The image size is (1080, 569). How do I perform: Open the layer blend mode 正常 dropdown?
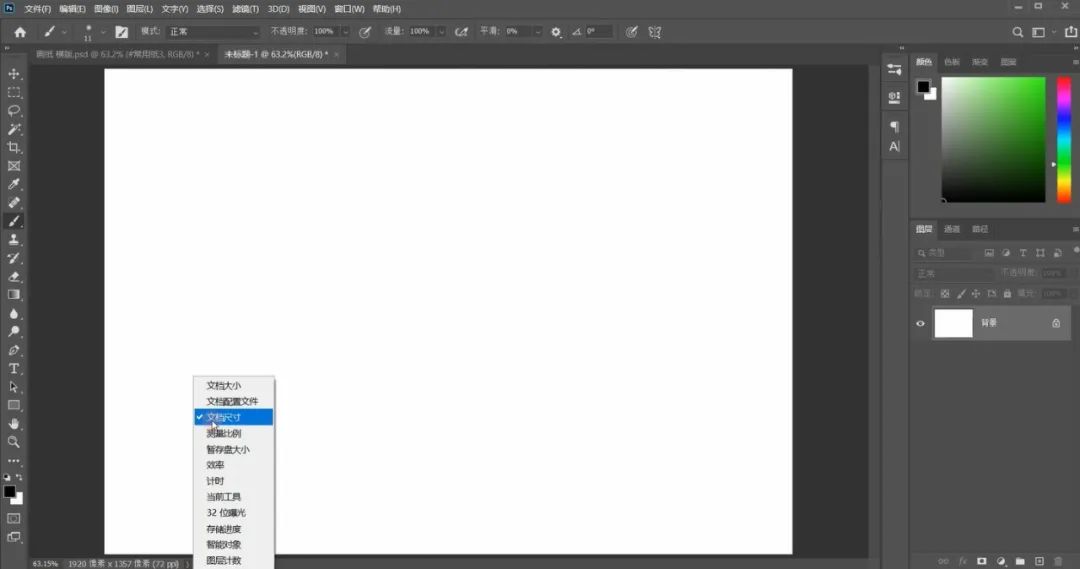(953, 273)
